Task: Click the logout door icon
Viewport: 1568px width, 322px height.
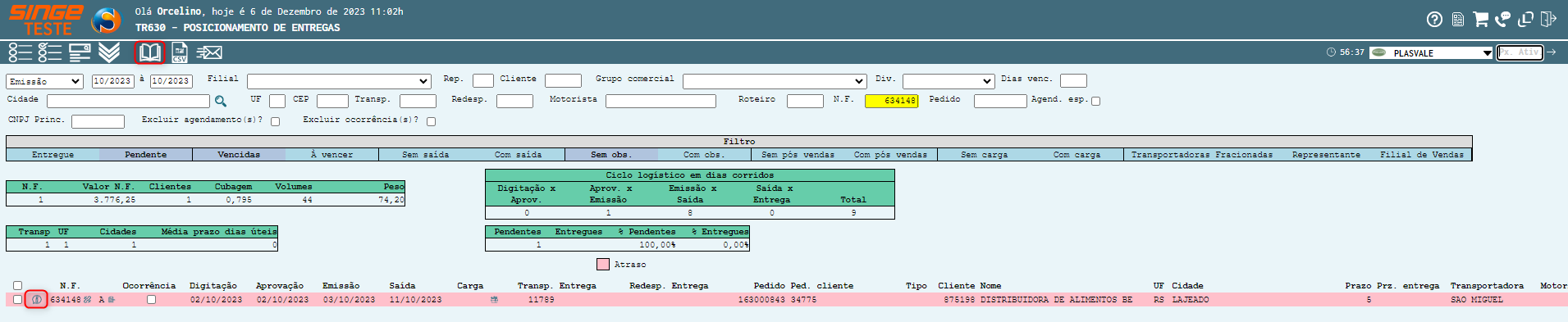Action: coord(1548,19)
